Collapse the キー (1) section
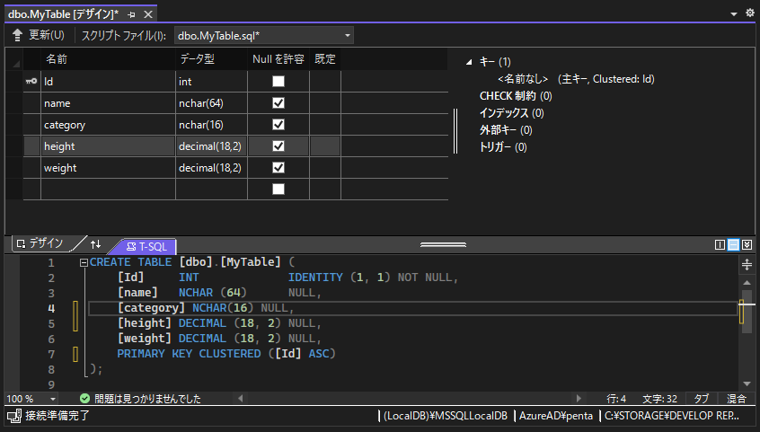Viewport: 760px width, 432px height. (469, 62)
